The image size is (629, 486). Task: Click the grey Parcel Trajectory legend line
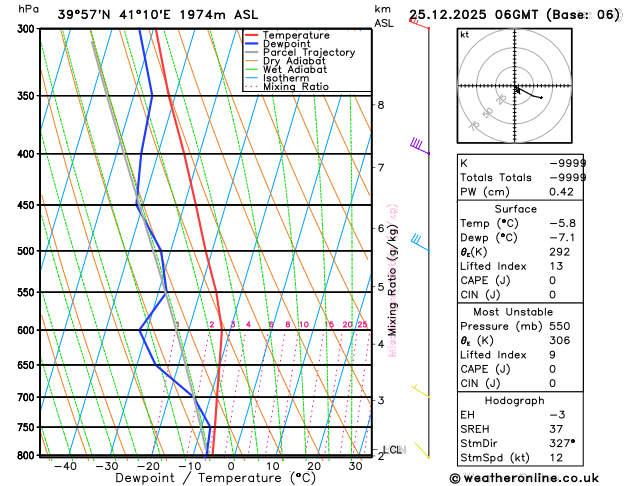coord(252,53)
